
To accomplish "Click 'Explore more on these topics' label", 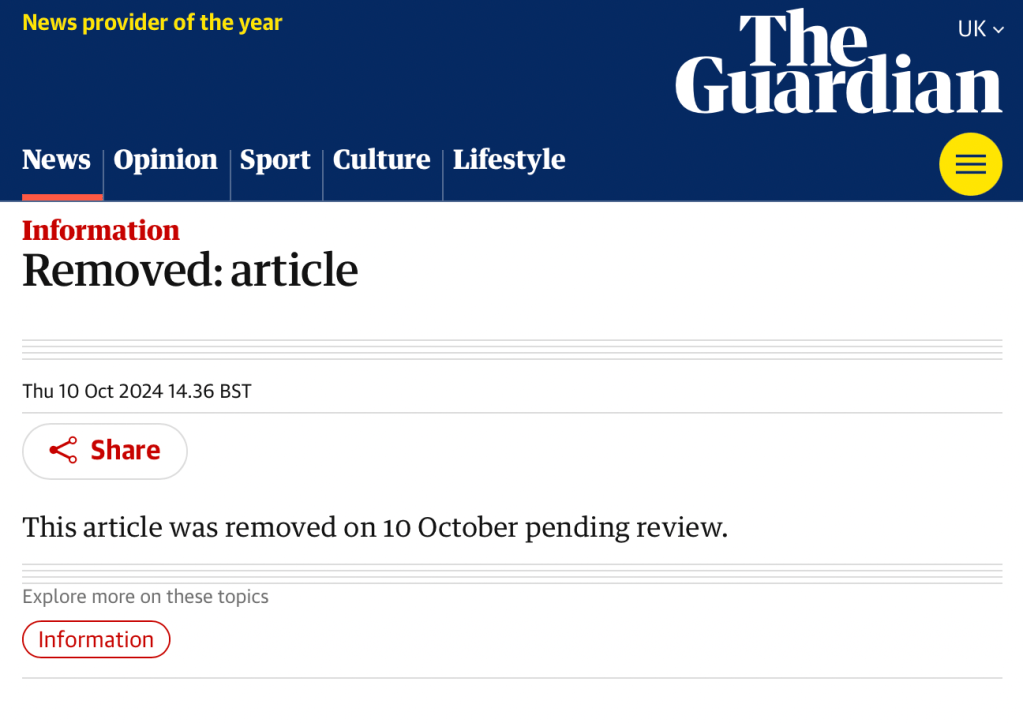I will [x=145, y=597].
